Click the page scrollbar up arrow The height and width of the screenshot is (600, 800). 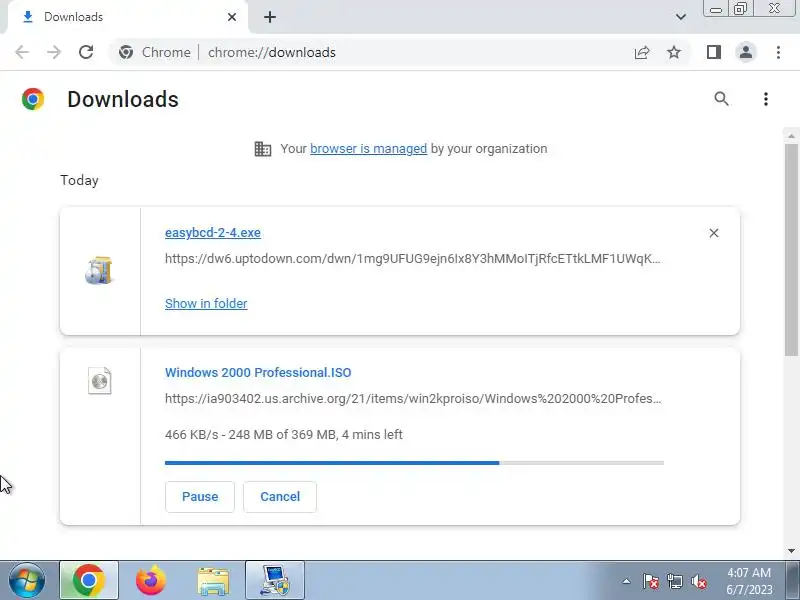791,136
